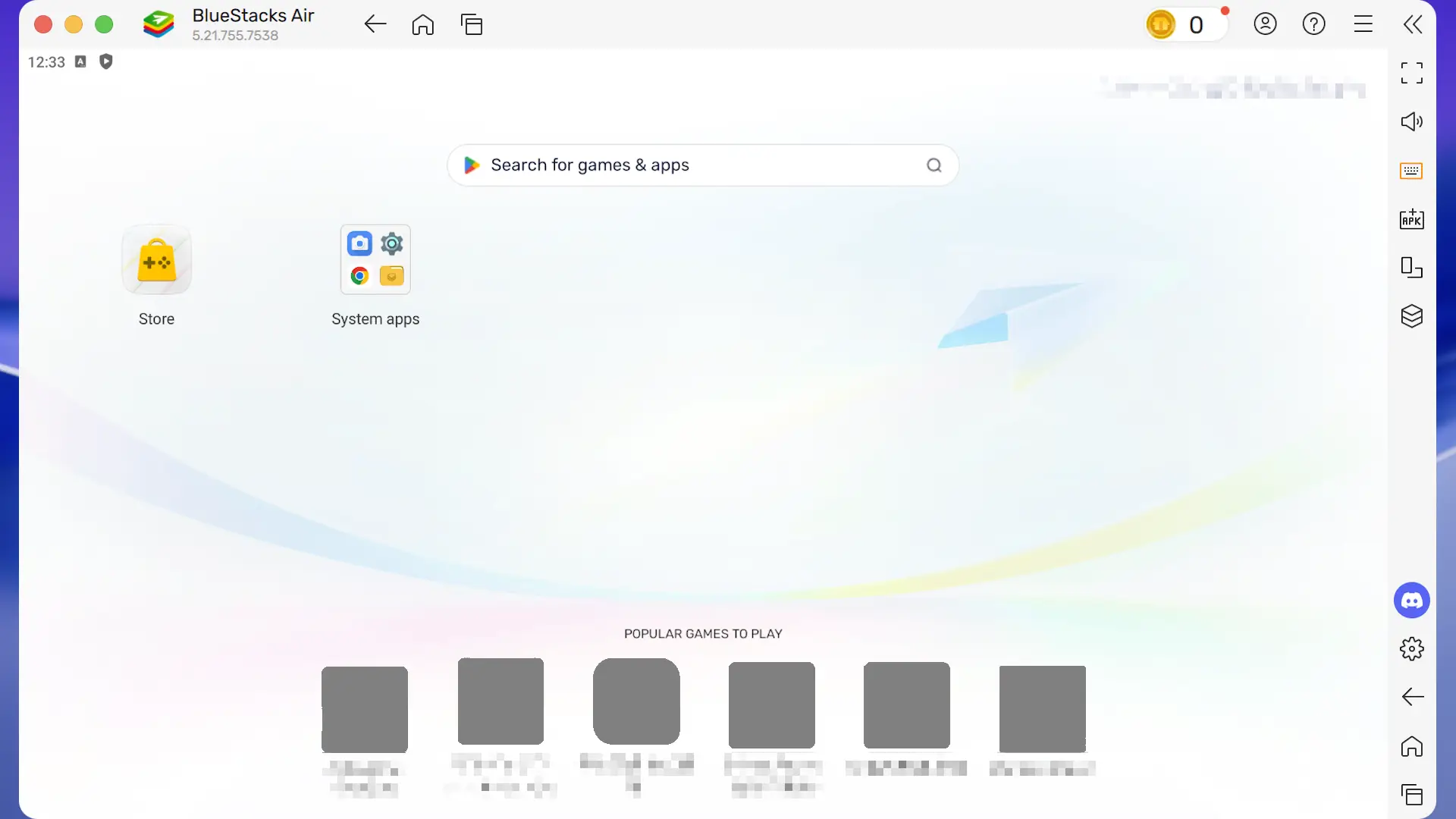The width and height of the screenshot is (1456, 819).
Task: Click the top toolbar back arrow
Action: coord(375,24)
